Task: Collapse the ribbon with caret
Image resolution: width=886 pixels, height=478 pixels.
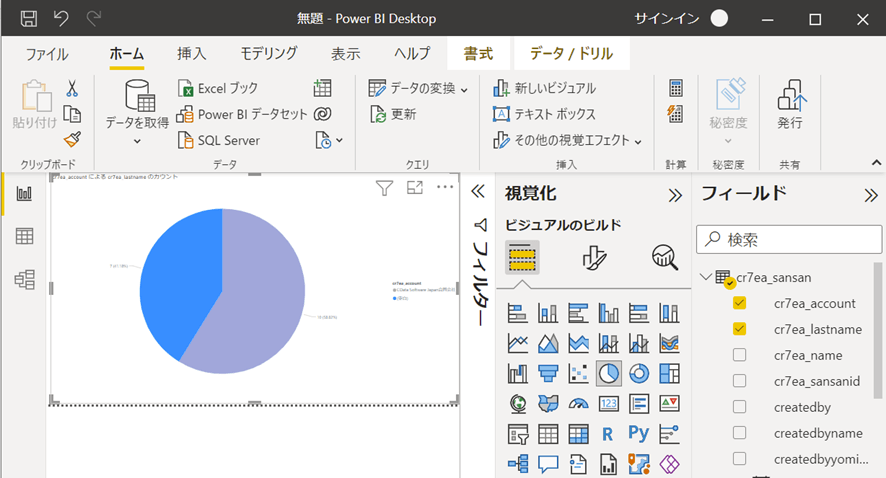Action: [876, 163]
